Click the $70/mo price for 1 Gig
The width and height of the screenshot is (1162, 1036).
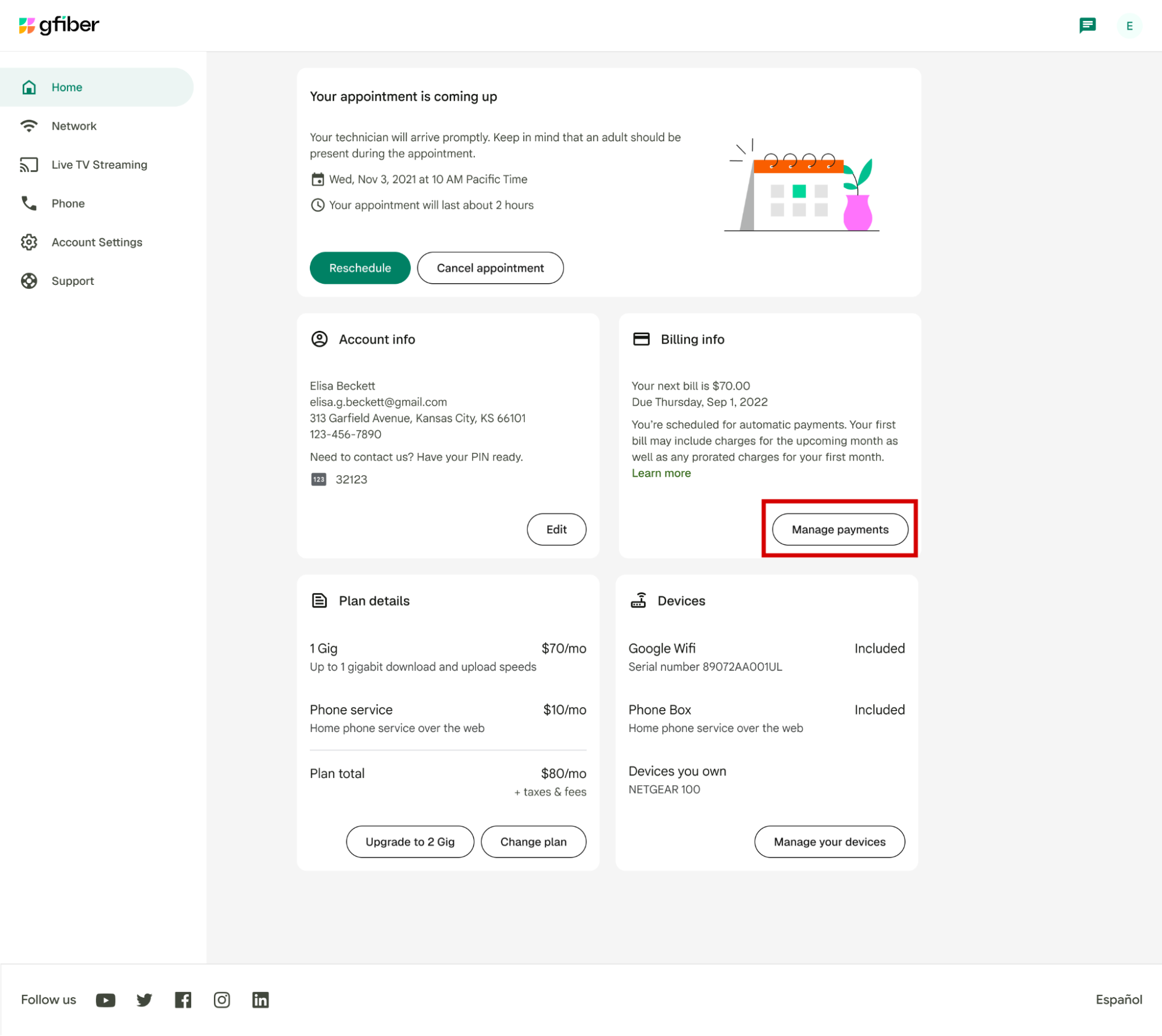(563, 648)
